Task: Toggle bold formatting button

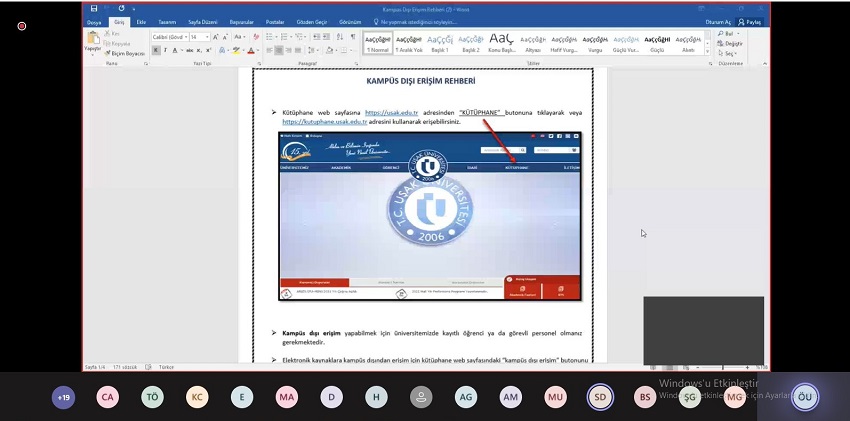Action: click(155, 50)
